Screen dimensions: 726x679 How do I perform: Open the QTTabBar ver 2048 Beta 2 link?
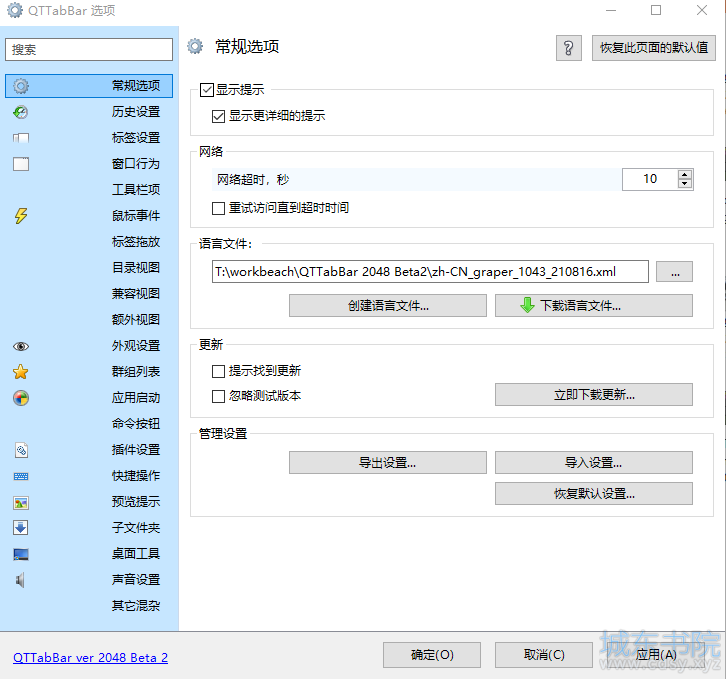90,658
